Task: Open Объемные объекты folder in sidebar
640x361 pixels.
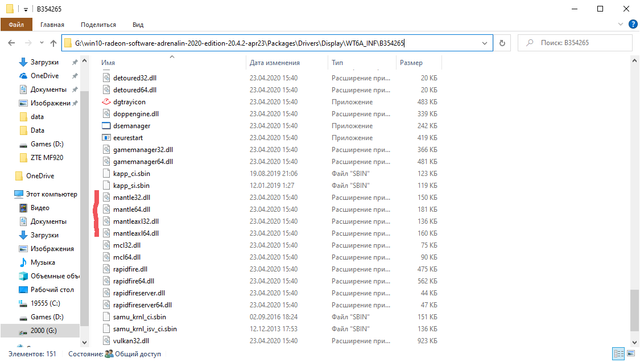Action: click(55, 276)
